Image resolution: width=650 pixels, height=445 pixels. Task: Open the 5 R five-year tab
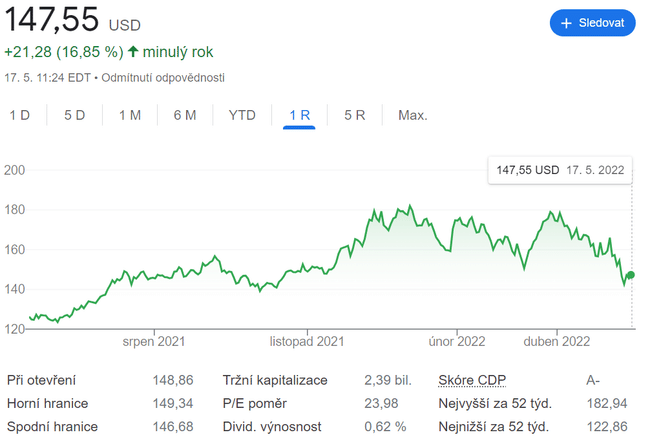(x=355, y=115)
